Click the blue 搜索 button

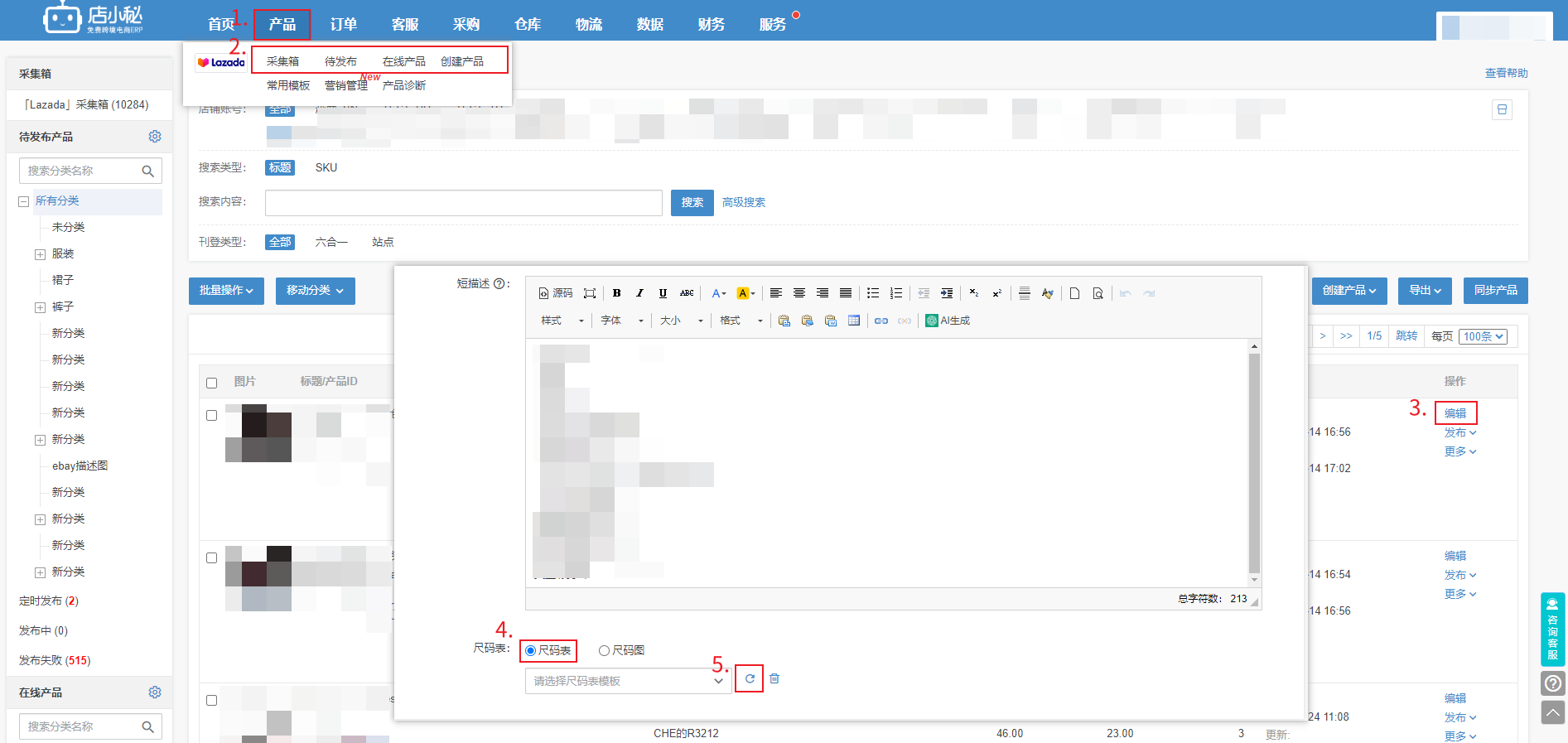point(692,202)
